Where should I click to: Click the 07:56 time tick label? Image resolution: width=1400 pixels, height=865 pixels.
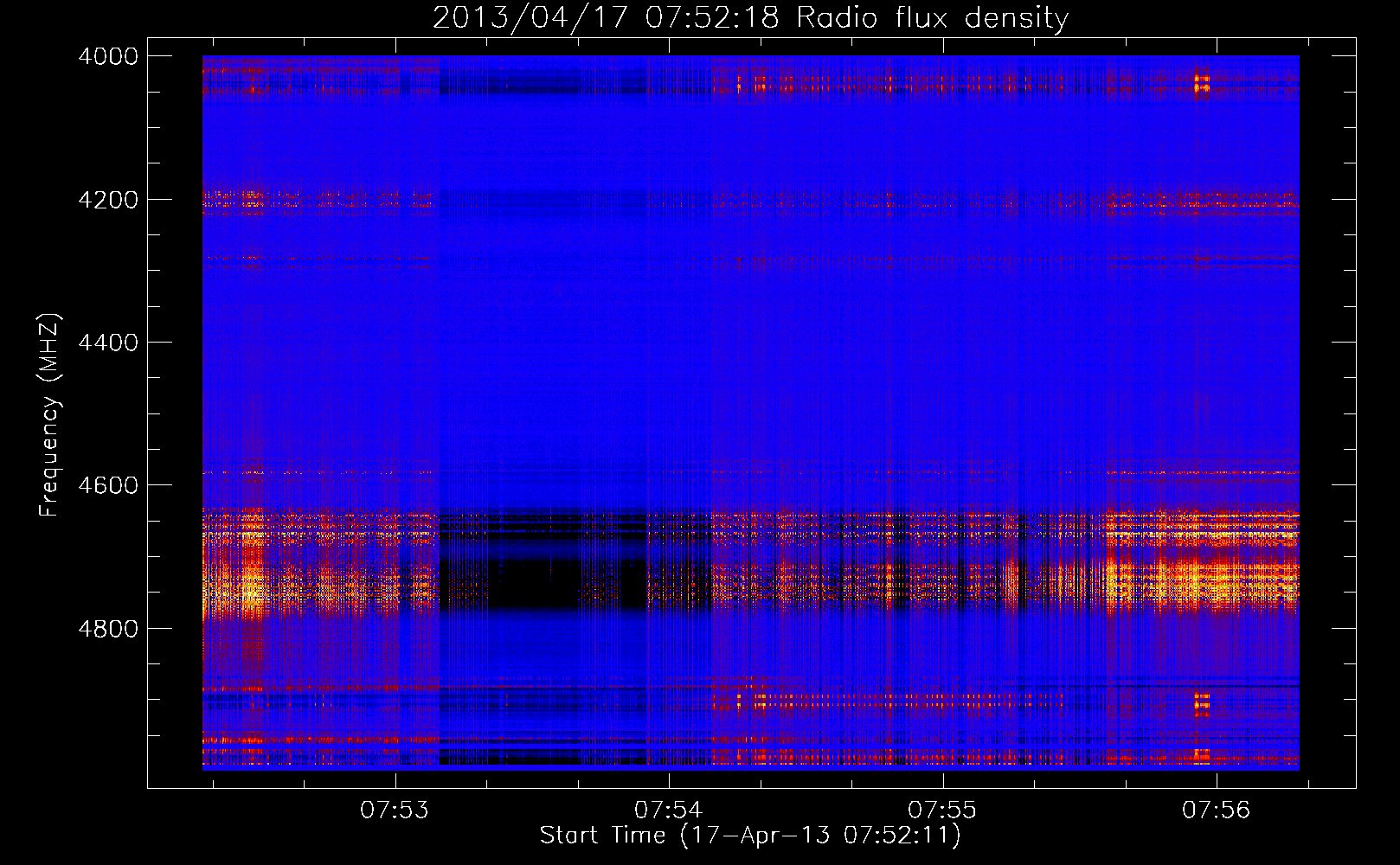[x=1217, y=811]
